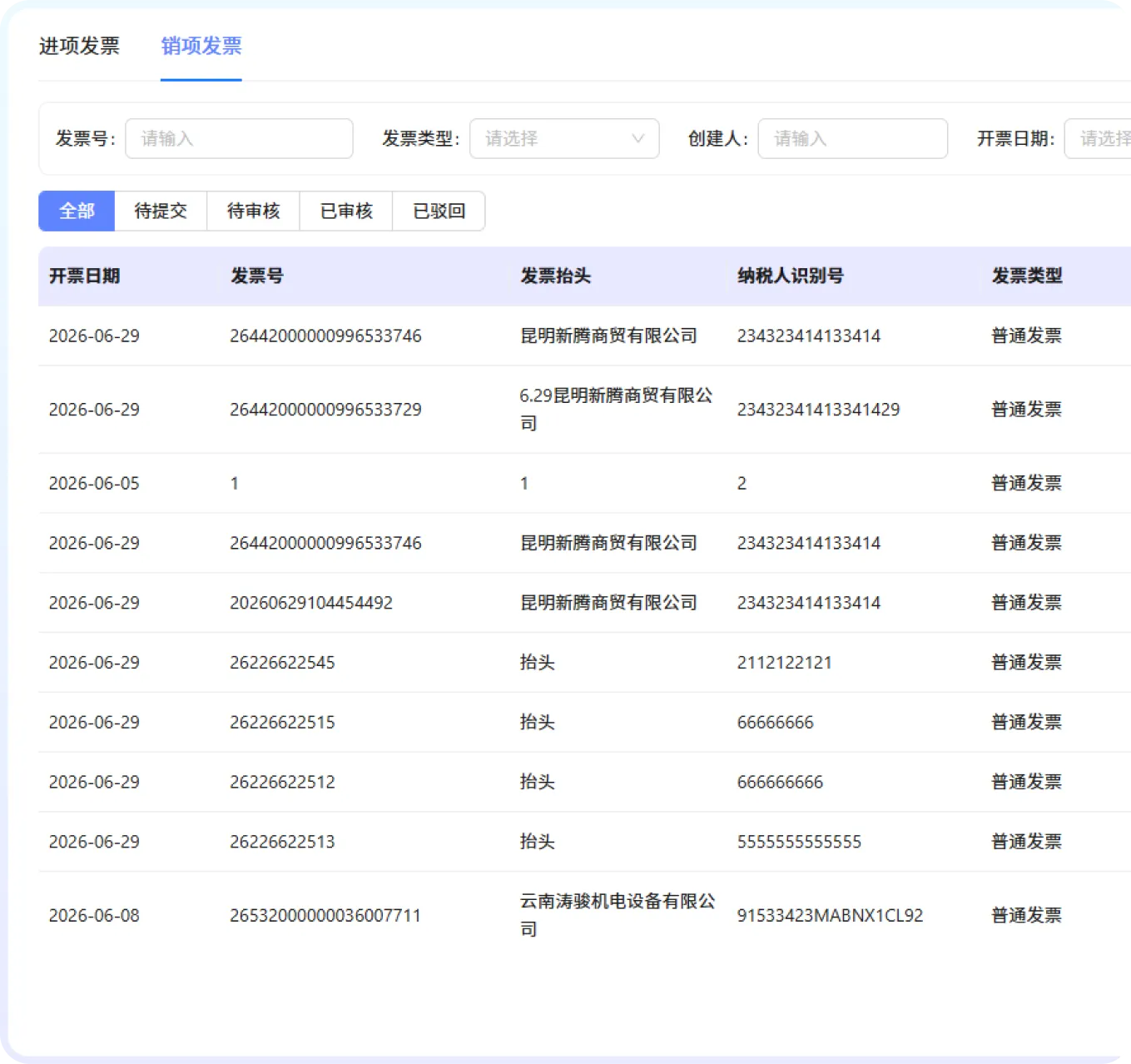Image resolution: width=1131 pixels, height=1064 pixels.
Task: Click taxpayer ID 2112122121
Action: (x=785, y=663)
